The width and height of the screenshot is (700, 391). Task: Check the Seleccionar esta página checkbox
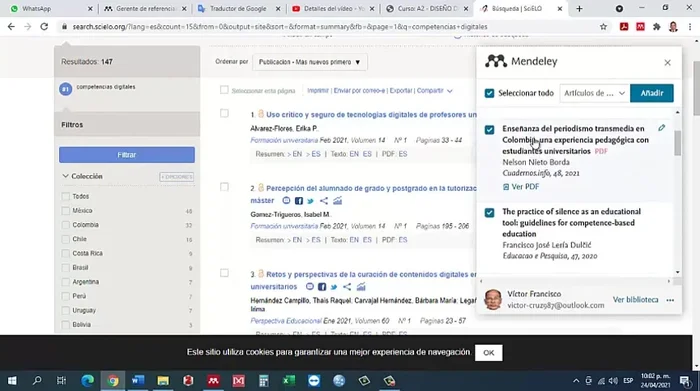point(224,90)
